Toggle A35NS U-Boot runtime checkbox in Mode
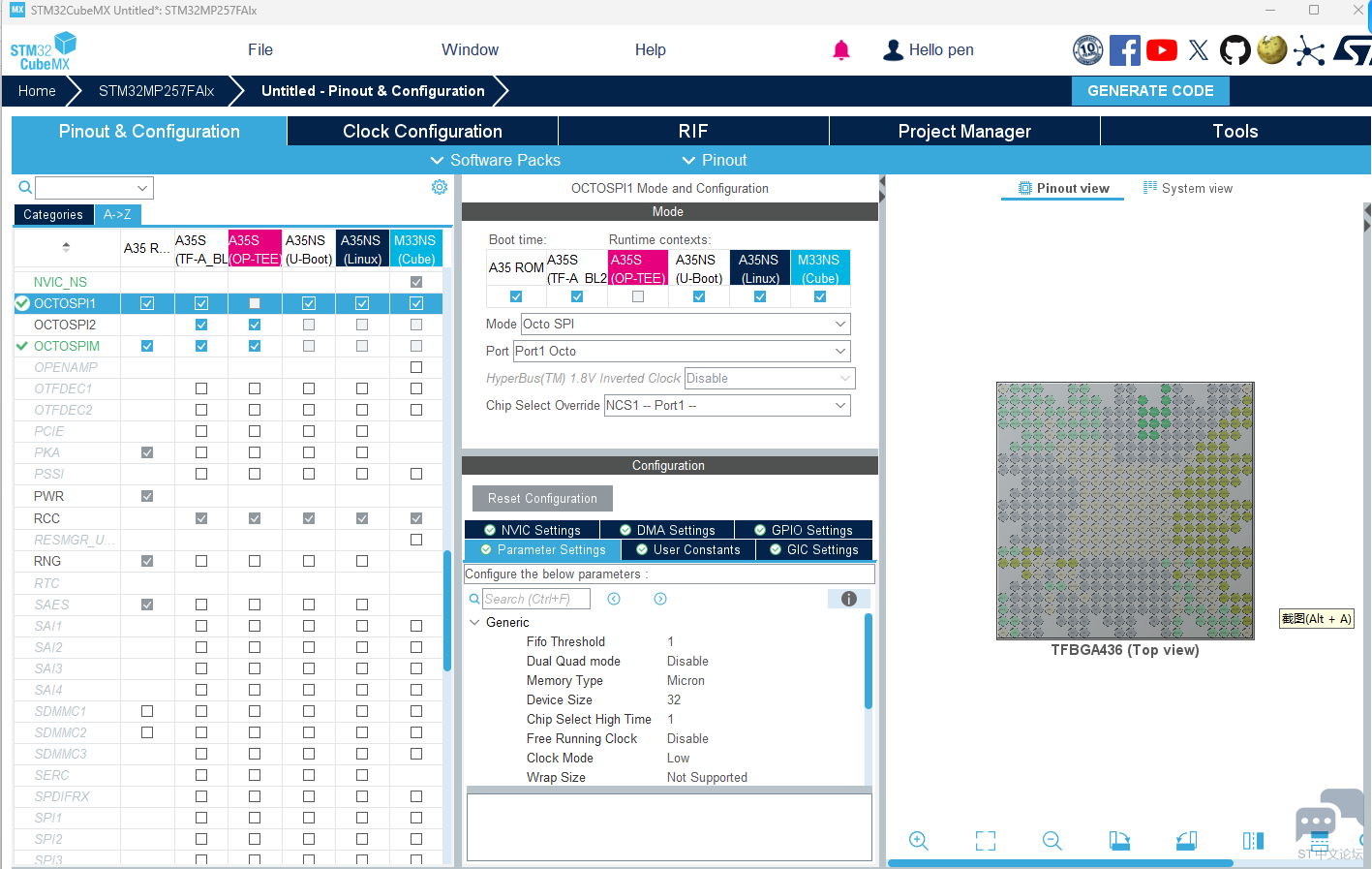Viewport: 1372px width, 869px height. (x=699, y=296)
